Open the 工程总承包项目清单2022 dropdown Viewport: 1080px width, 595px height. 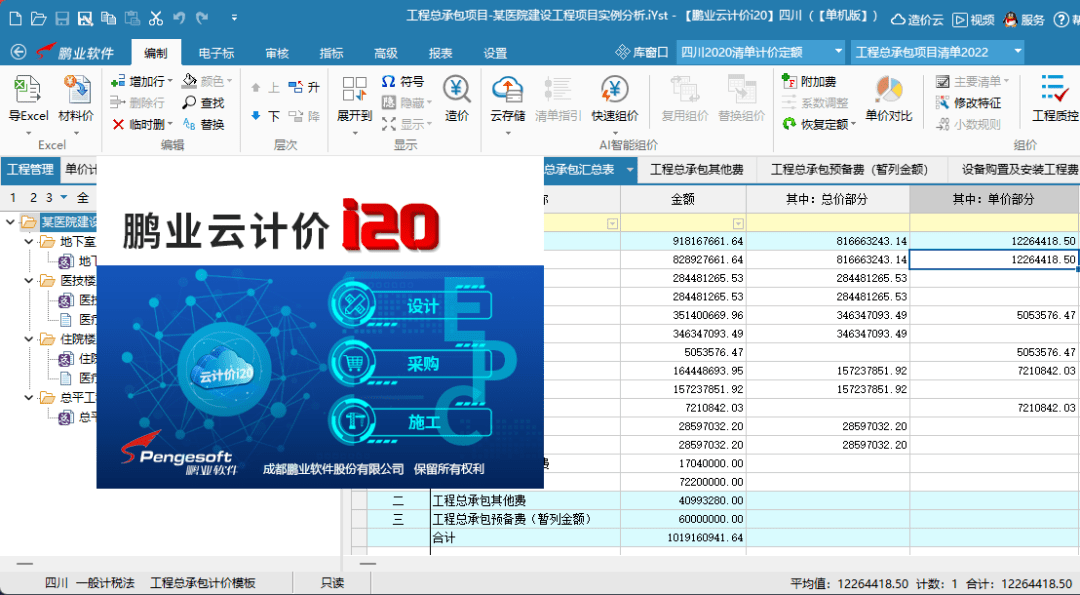(x=1017, y=52)
